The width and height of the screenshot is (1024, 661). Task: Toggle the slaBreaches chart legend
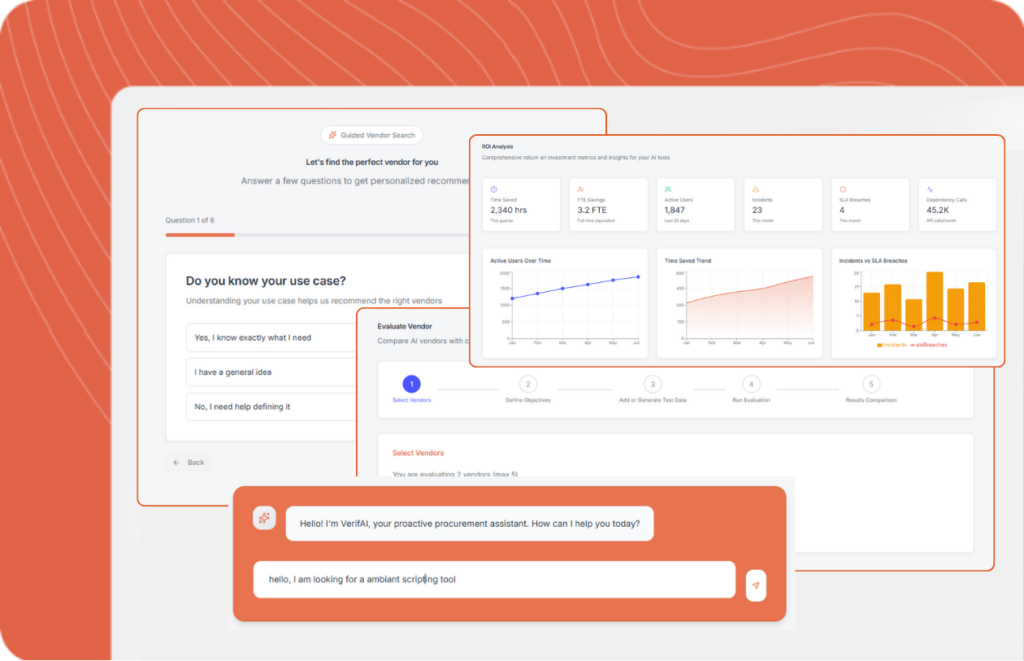tap(927, 345)
